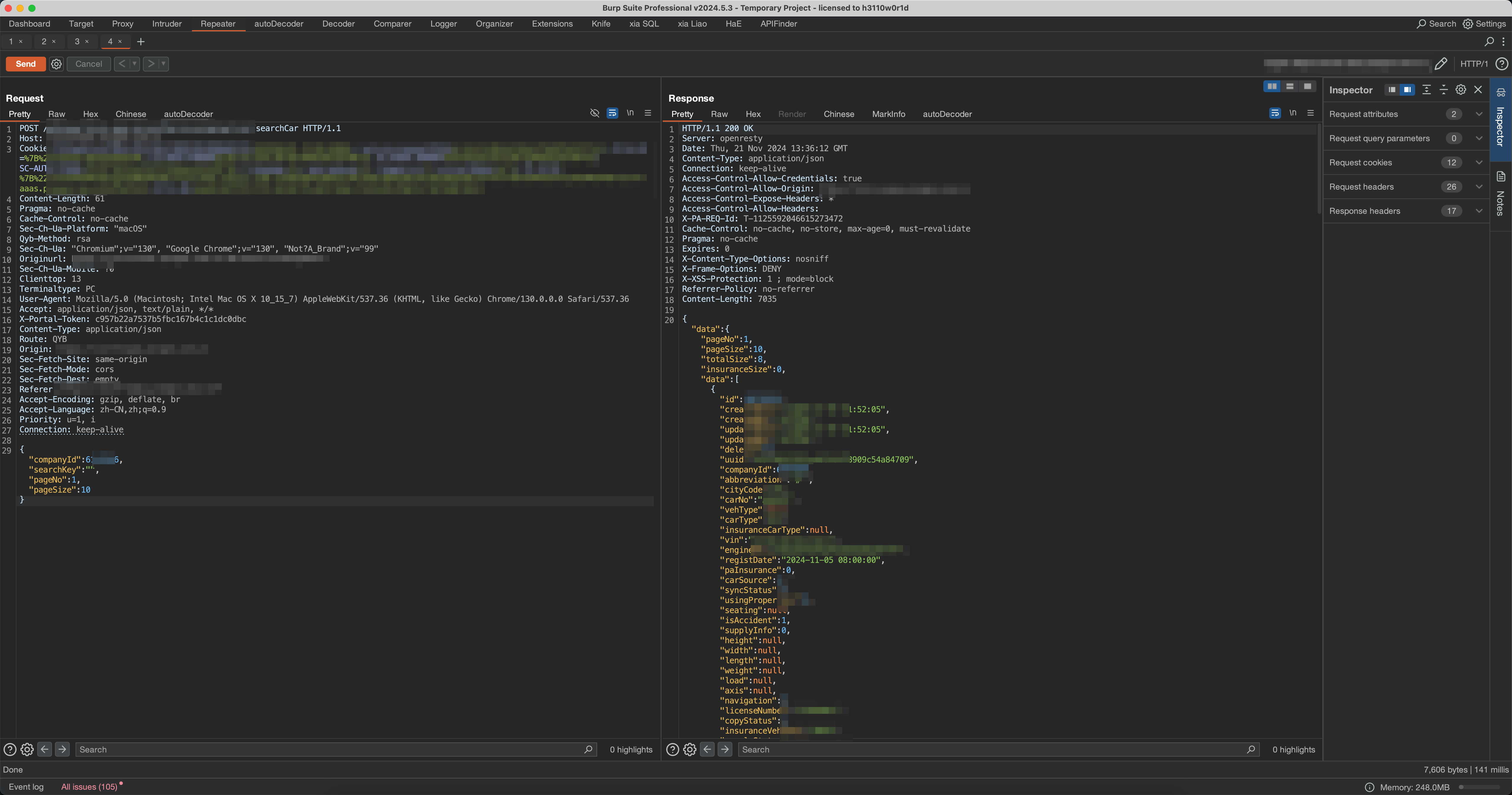Screen dimensions: 1512x795
Task: Jump to next response search match
Action: 725,749
